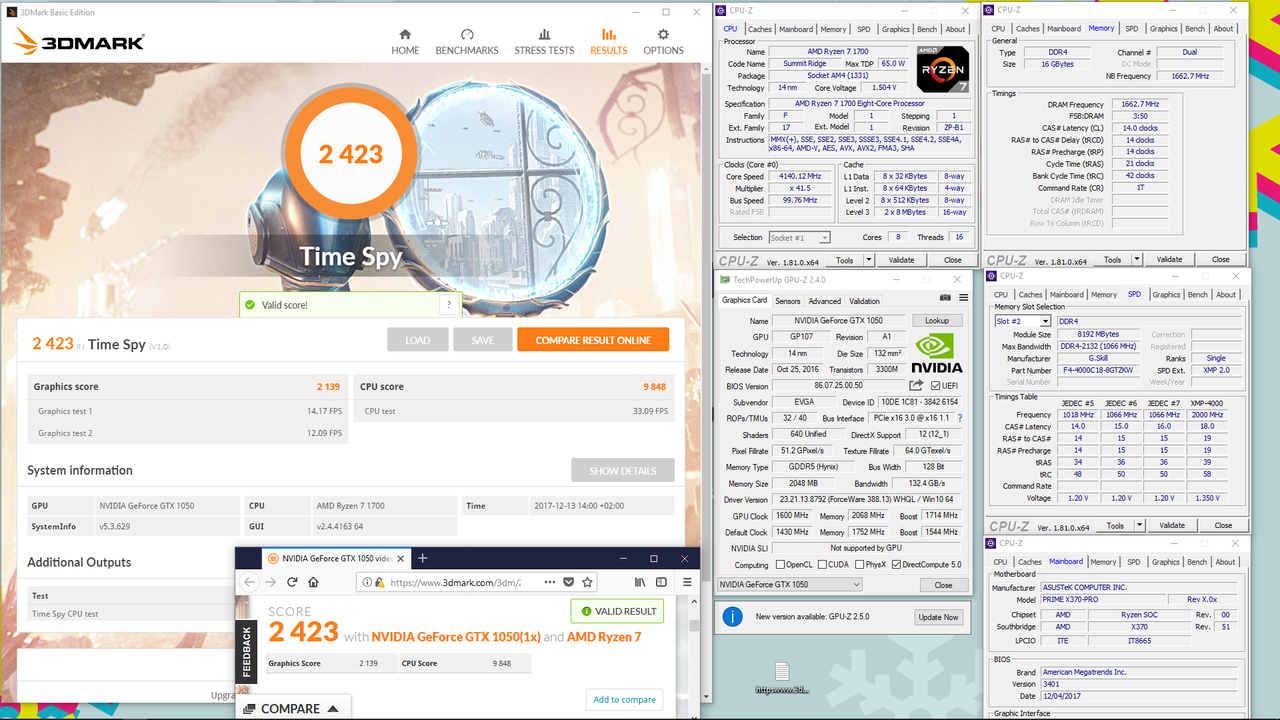Toggle OpenCL checkbox in GPU-Z

781,565
